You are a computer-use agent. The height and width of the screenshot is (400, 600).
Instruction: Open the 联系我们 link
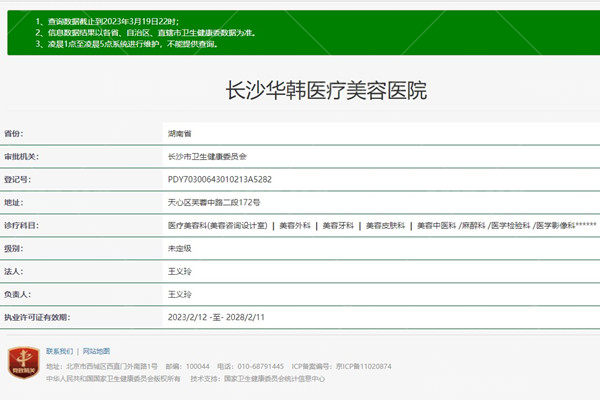tap(59, 351)
